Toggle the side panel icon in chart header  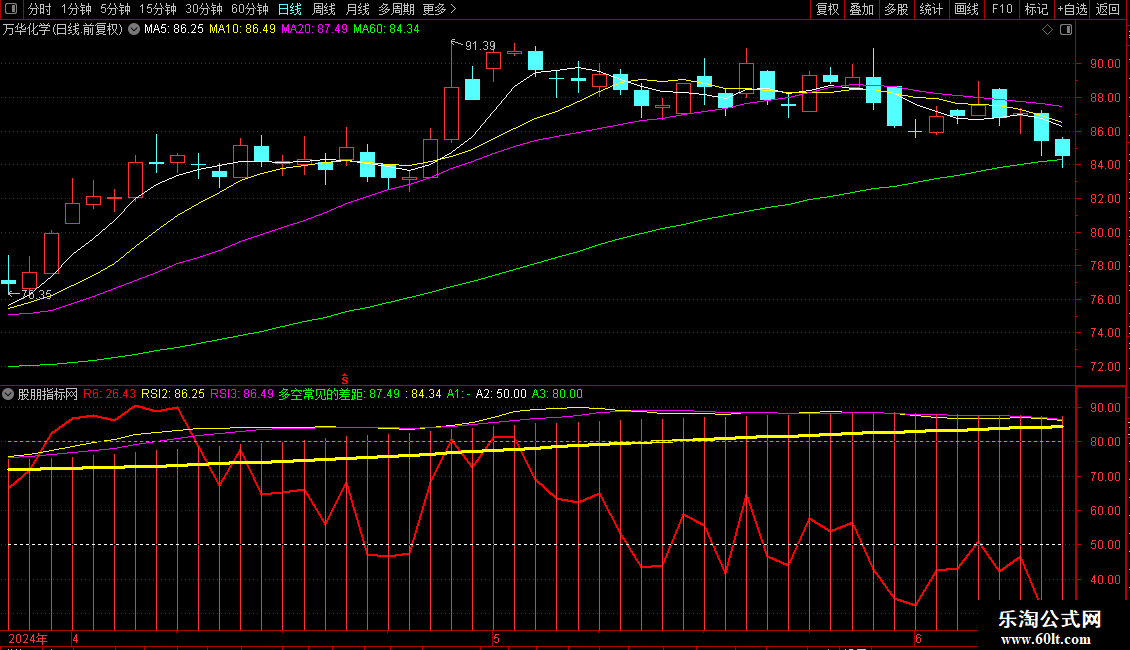[x=1066, y=30]
